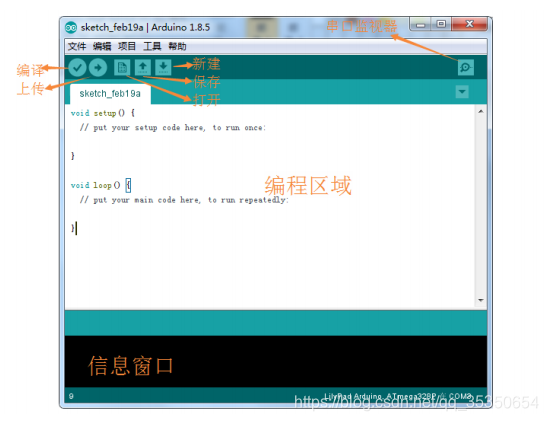
Task: Click the line number 9 in status bar
Action: tap(71, 396)
